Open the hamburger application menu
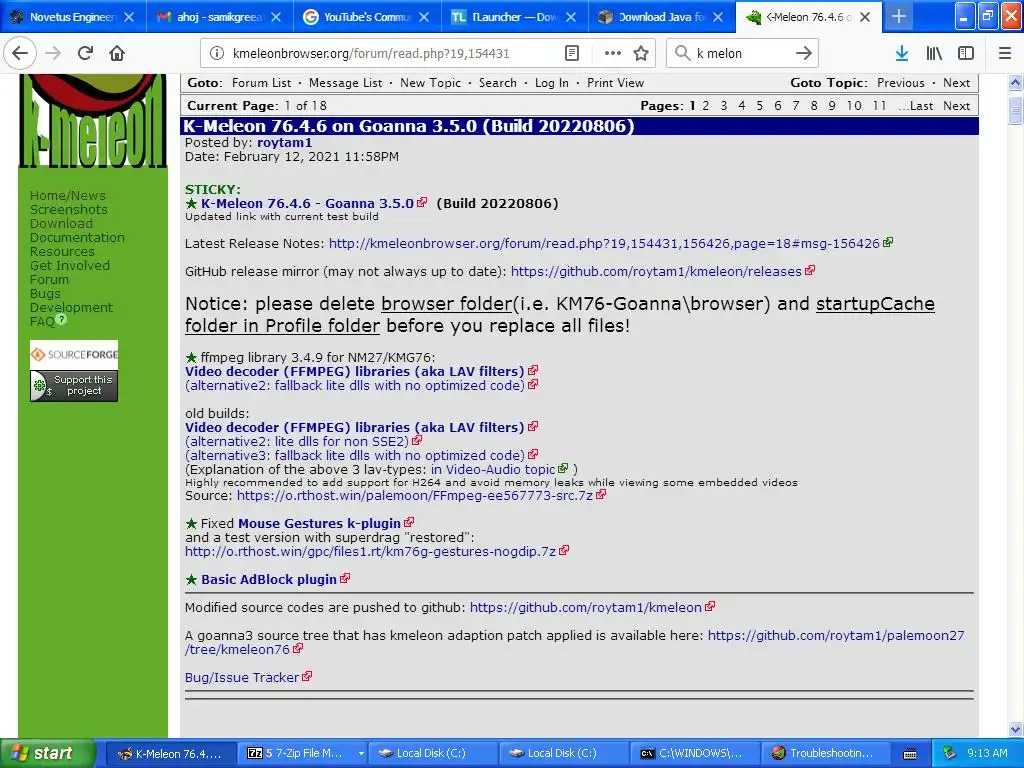 (1004, 53)
